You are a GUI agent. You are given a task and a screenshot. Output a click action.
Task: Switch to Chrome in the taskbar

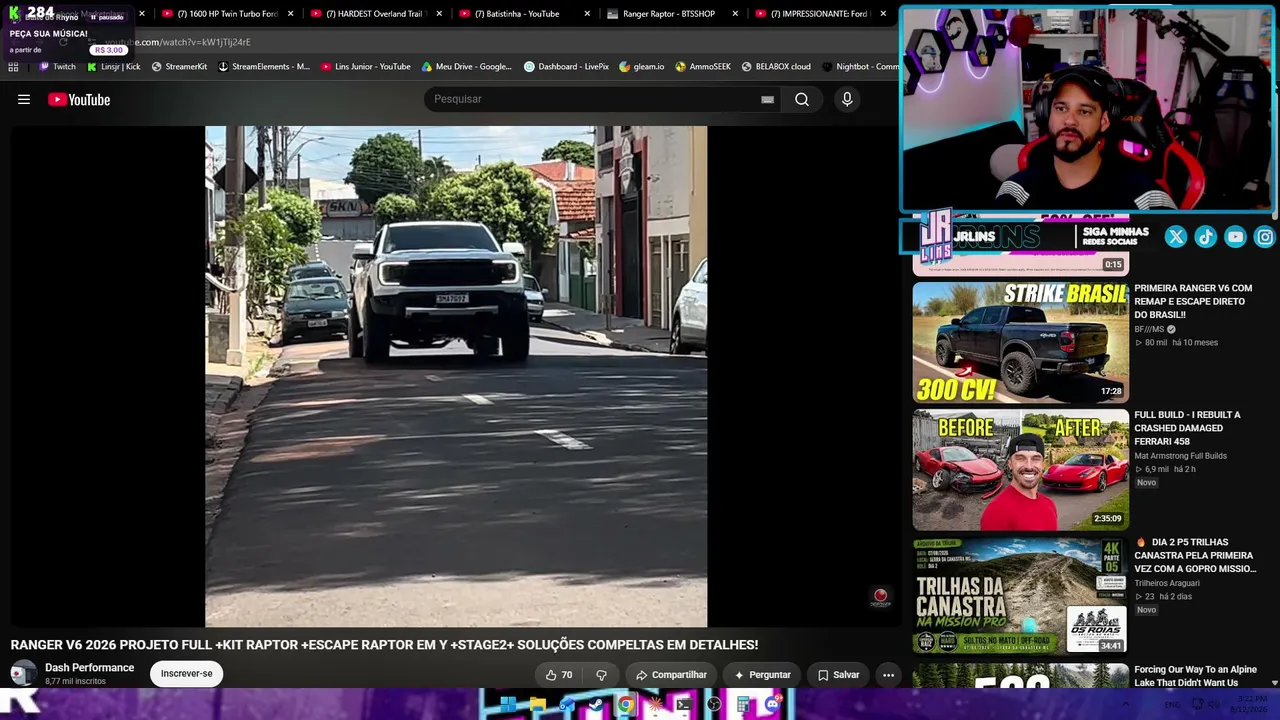(x=626, y=705)
